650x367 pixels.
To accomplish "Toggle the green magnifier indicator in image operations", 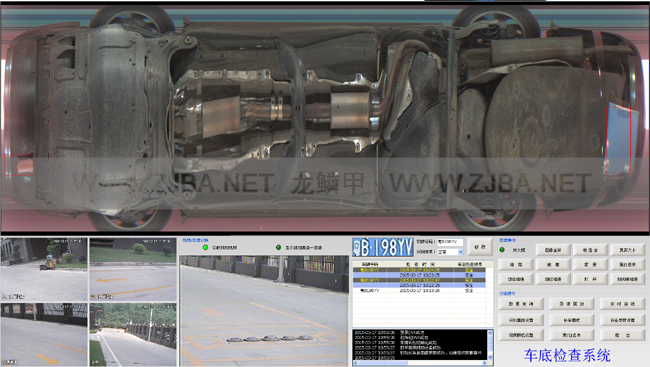I will (502, 250).
